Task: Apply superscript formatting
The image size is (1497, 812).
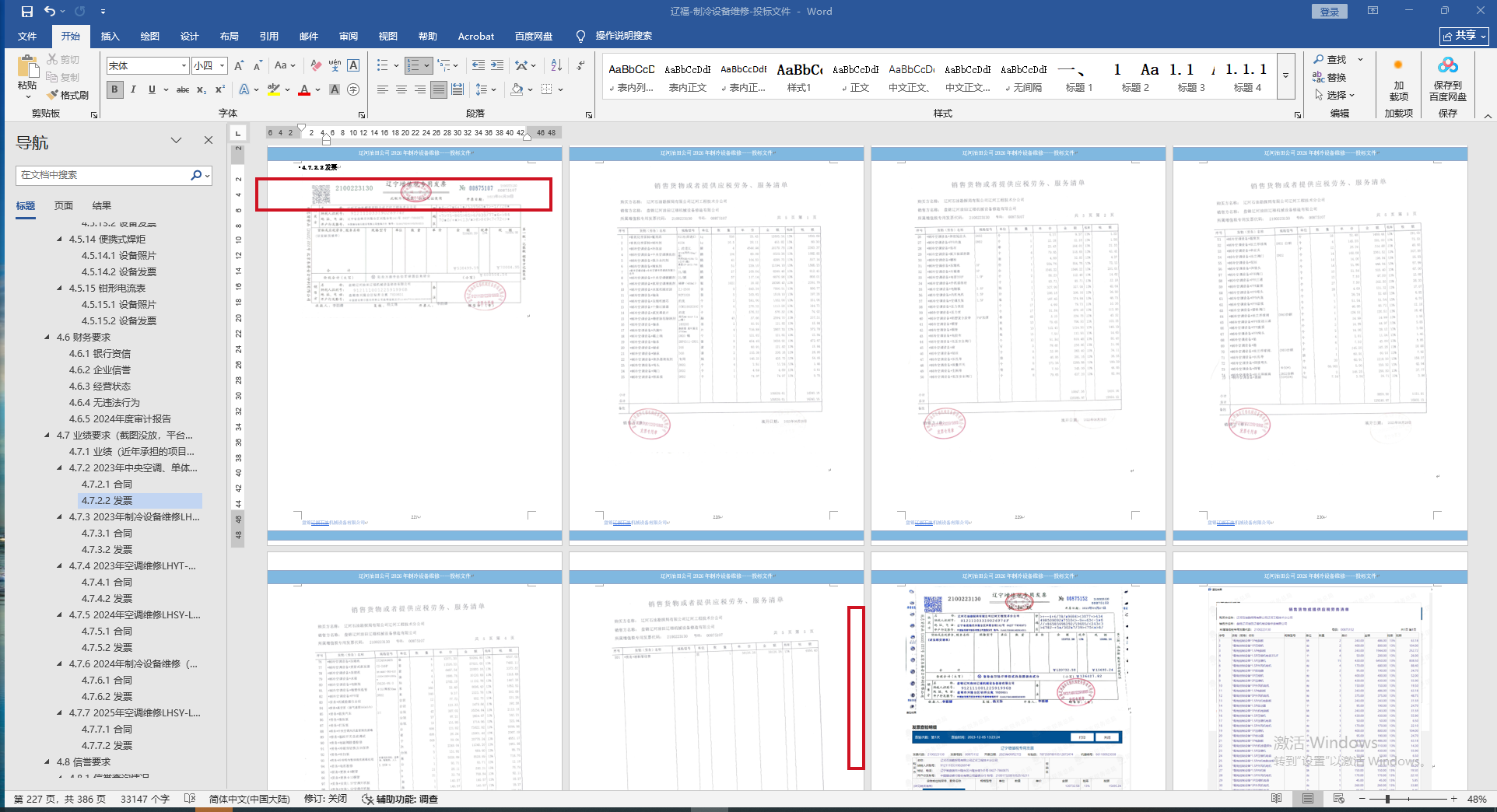Action: tap(220, 89)
